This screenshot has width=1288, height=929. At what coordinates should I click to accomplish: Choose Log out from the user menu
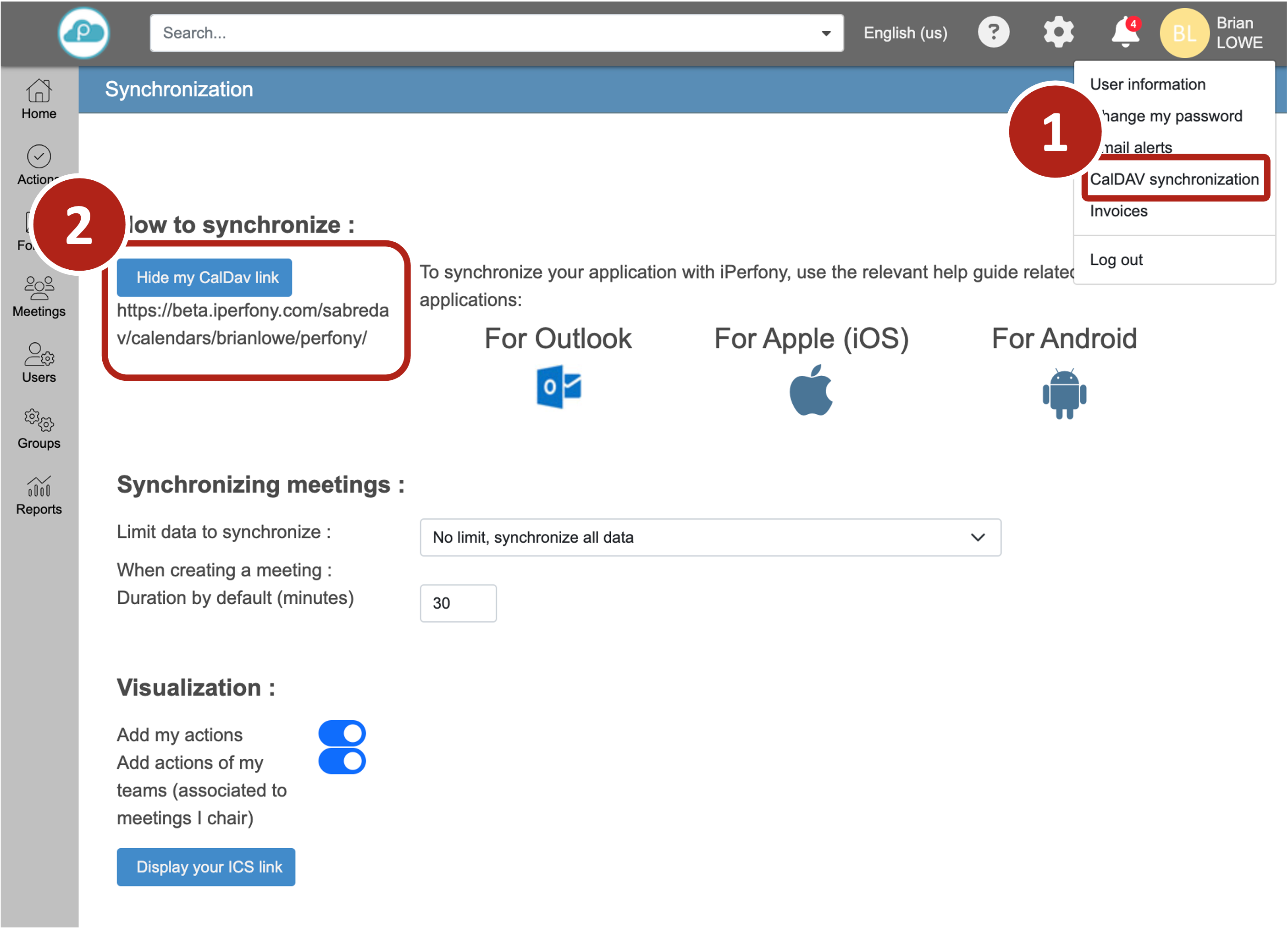(x=1116, y=260)
